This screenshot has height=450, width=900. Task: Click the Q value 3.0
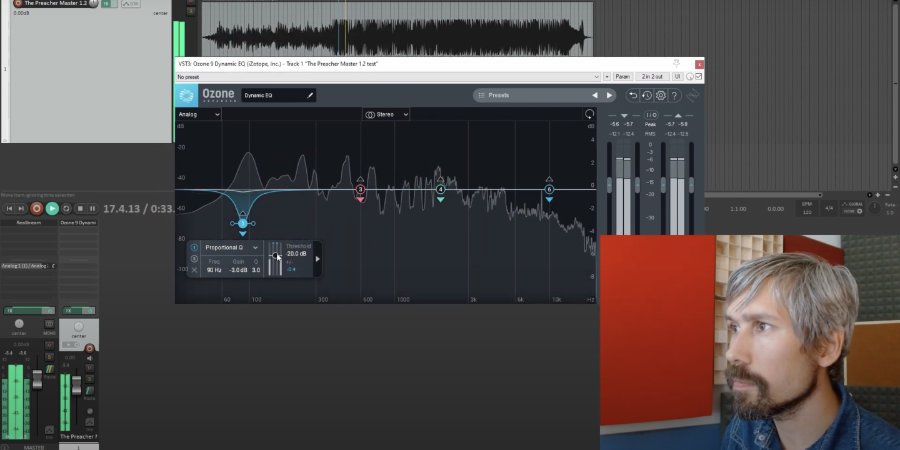pyautogui.click(x=256, y=270)
